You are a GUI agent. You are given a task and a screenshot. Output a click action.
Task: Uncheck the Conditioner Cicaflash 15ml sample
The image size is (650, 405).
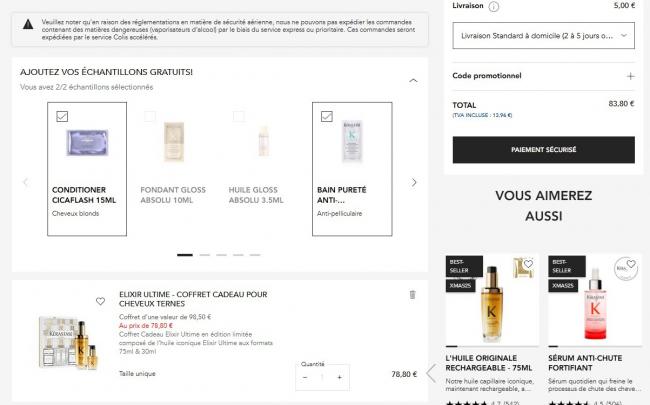click(62, 116)
